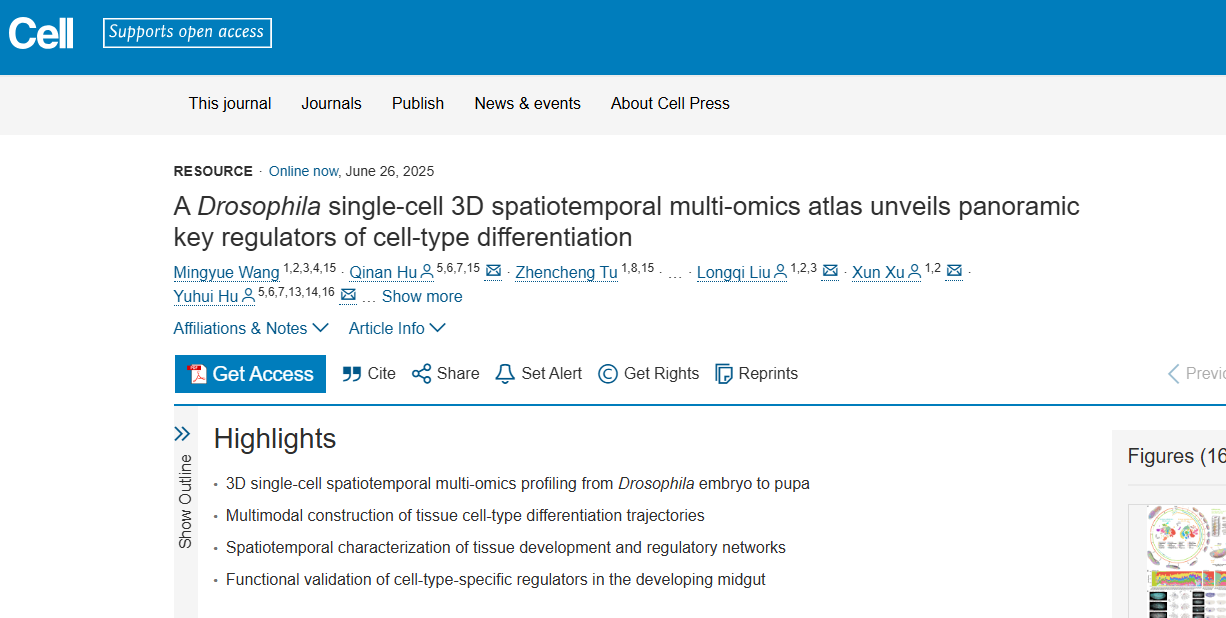Viewport: 1226px width, 618px height.
Task: Expand the Show Outline sidebar arrows
Action: point(182,433)
